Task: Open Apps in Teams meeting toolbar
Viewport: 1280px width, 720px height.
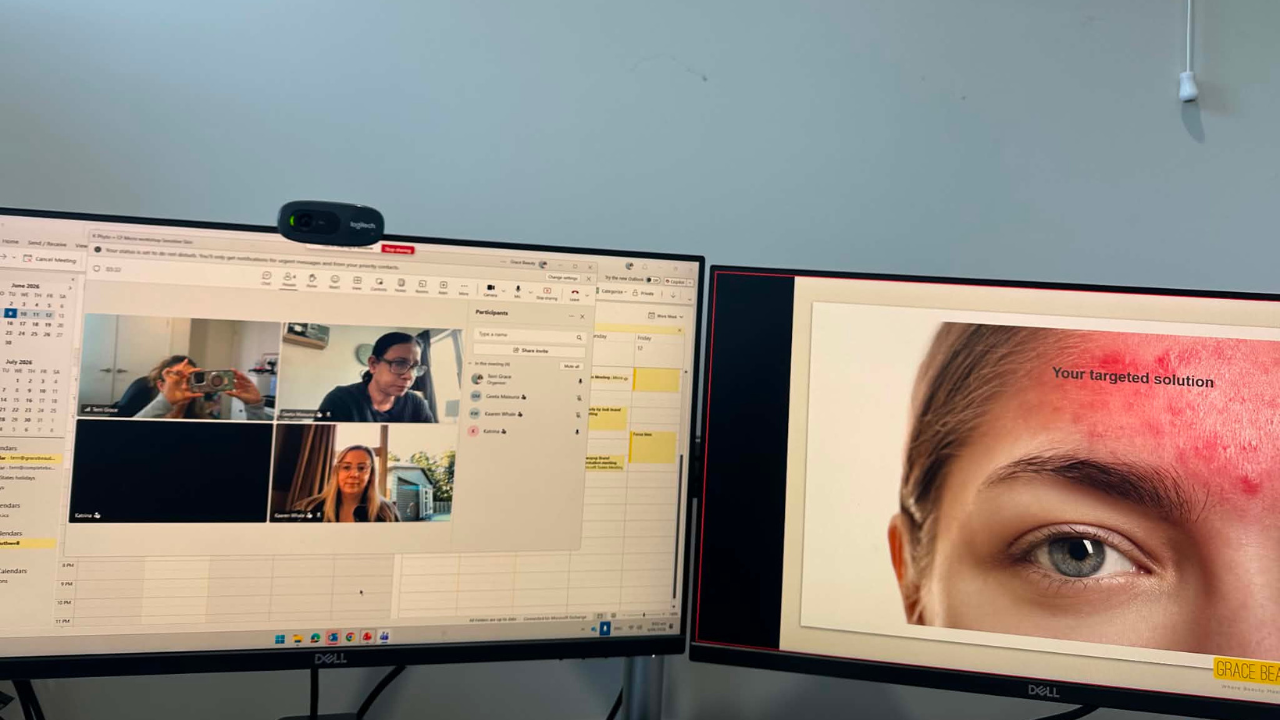Action: point(443,287)
